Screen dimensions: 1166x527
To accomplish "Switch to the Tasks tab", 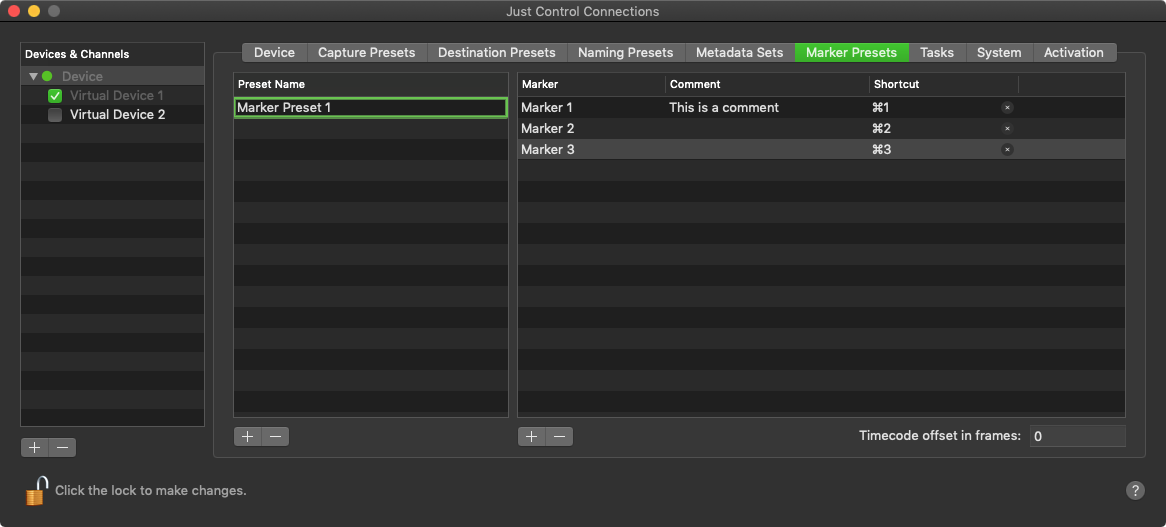I will (937, 53).
